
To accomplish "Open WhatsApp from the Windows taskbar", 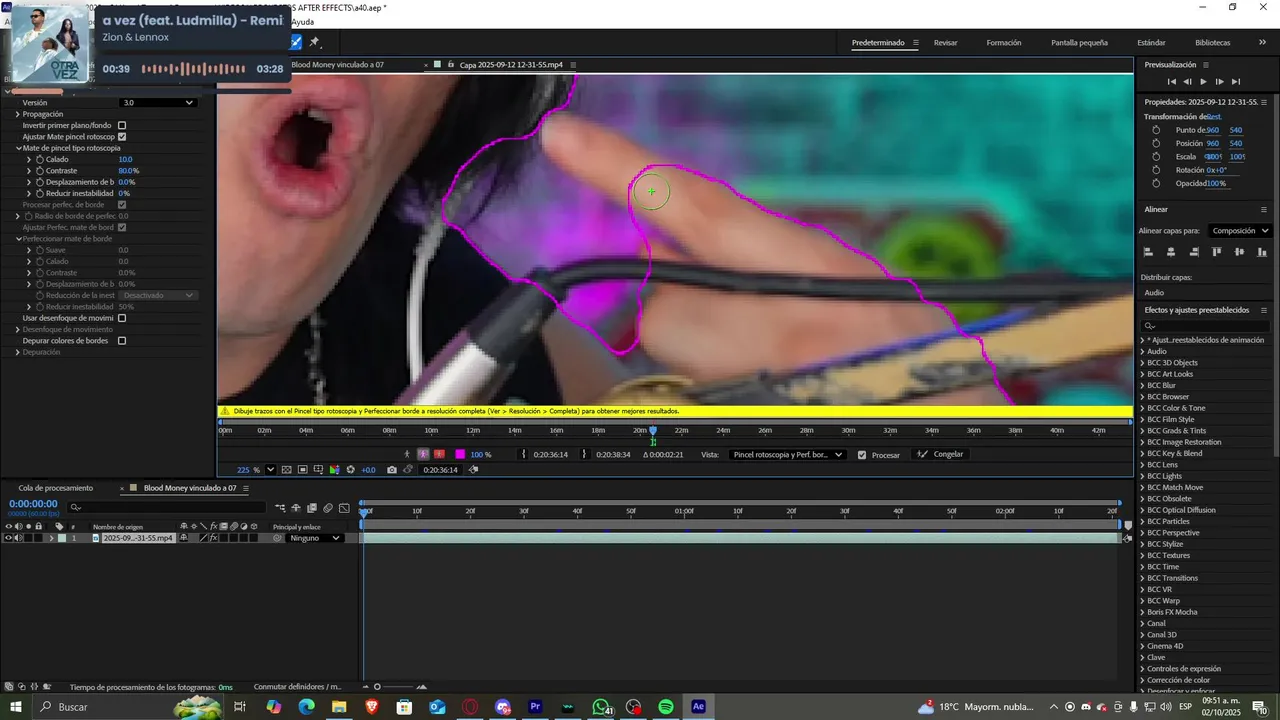I will (601, 707).
